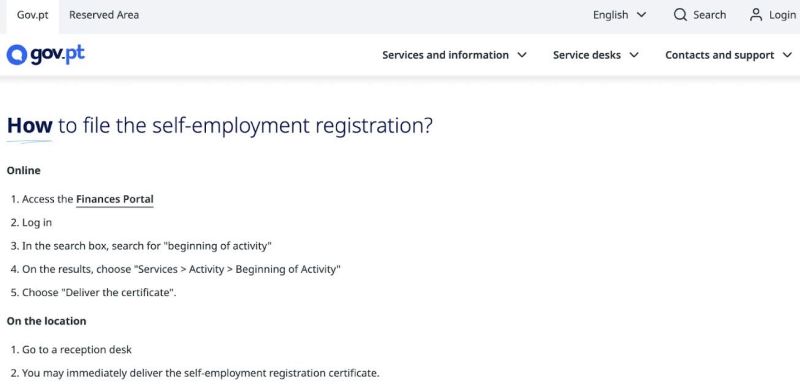Click the chevron next to English
The width and height of the screenshot is (800, 390).
641,15
